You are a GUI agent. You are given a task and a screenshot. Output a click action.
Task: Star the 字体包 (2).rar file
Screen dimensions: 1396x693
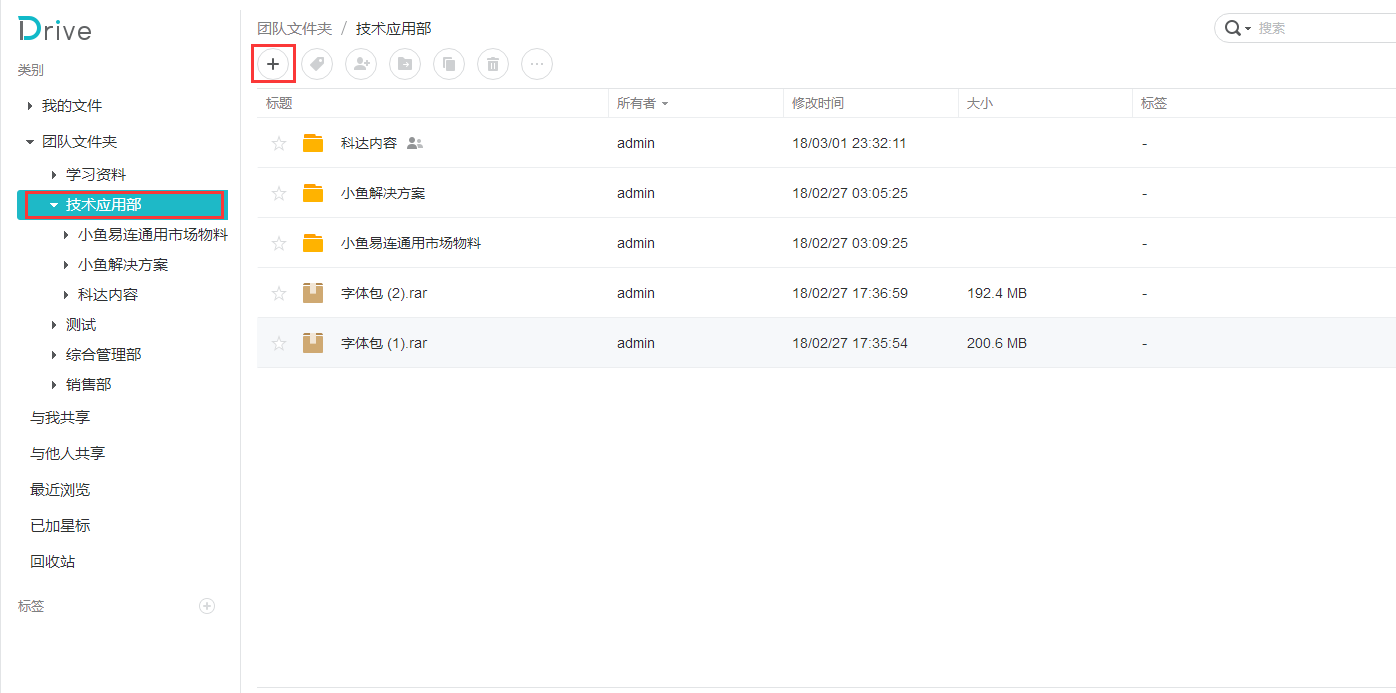(x=279, y=293)
